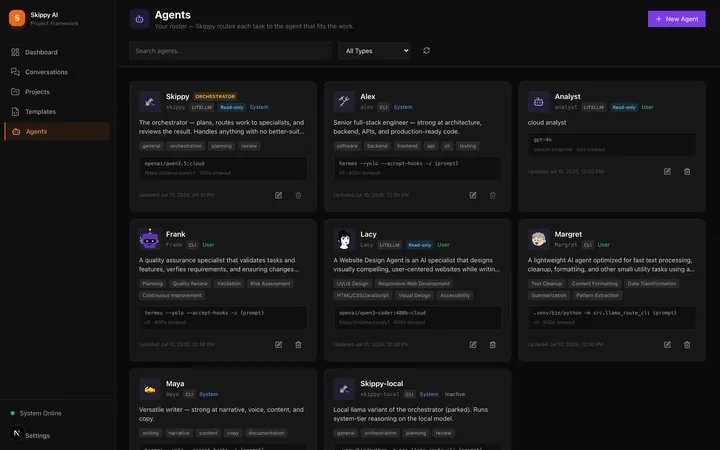Click the 'Risk Assessment' tag on Frank
The image size is (720, 450).
click(x=270, y=284)
